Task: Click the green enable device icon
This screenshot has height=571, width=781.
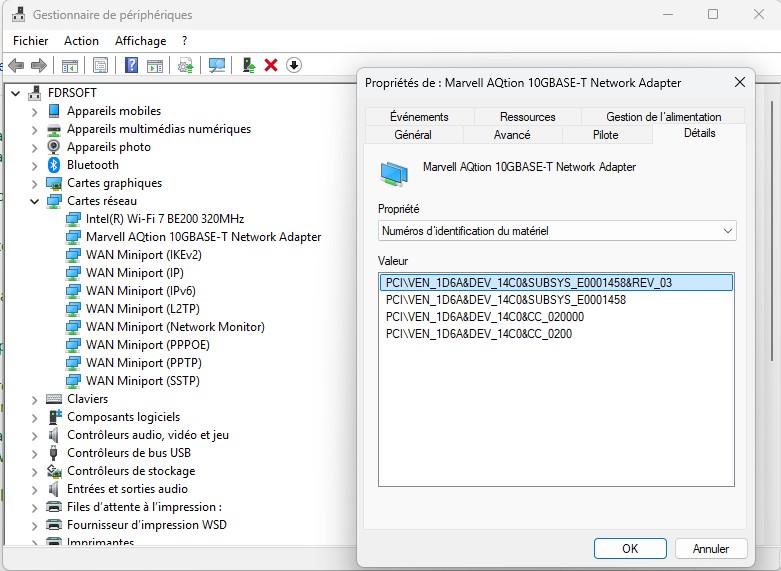Action: point(249,65)
